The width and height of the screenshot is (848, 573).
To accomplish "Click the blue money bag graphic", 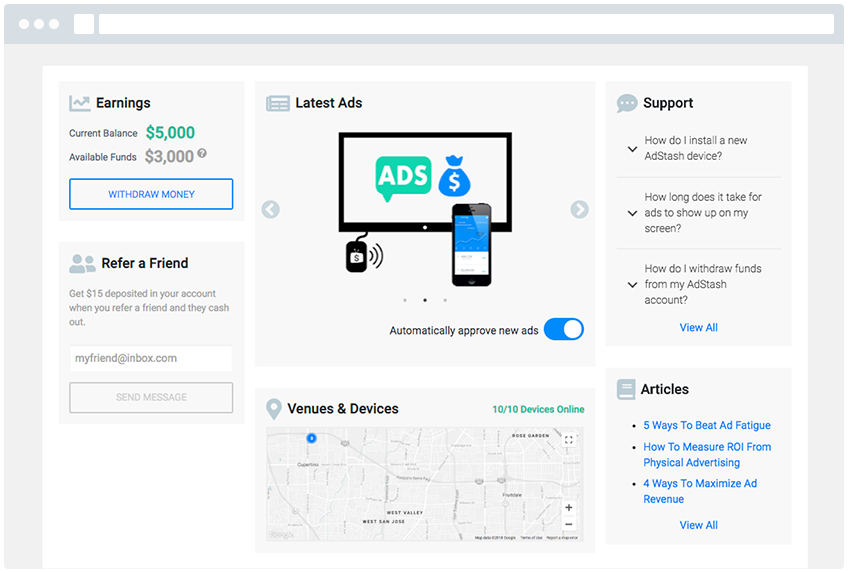I will [454, 176].
